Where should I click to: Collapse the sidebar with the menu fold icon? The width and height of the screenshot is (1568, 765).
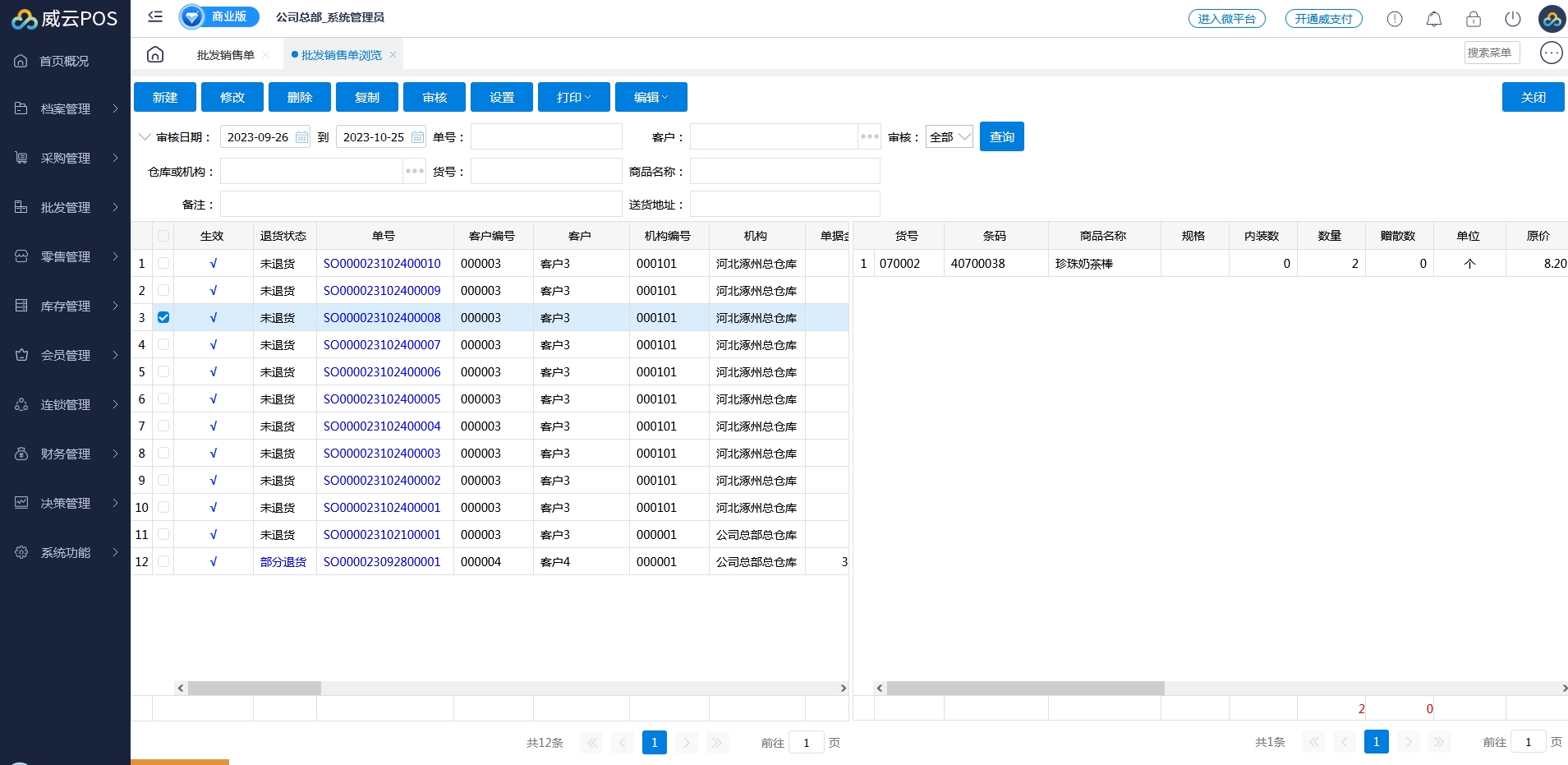155,16
